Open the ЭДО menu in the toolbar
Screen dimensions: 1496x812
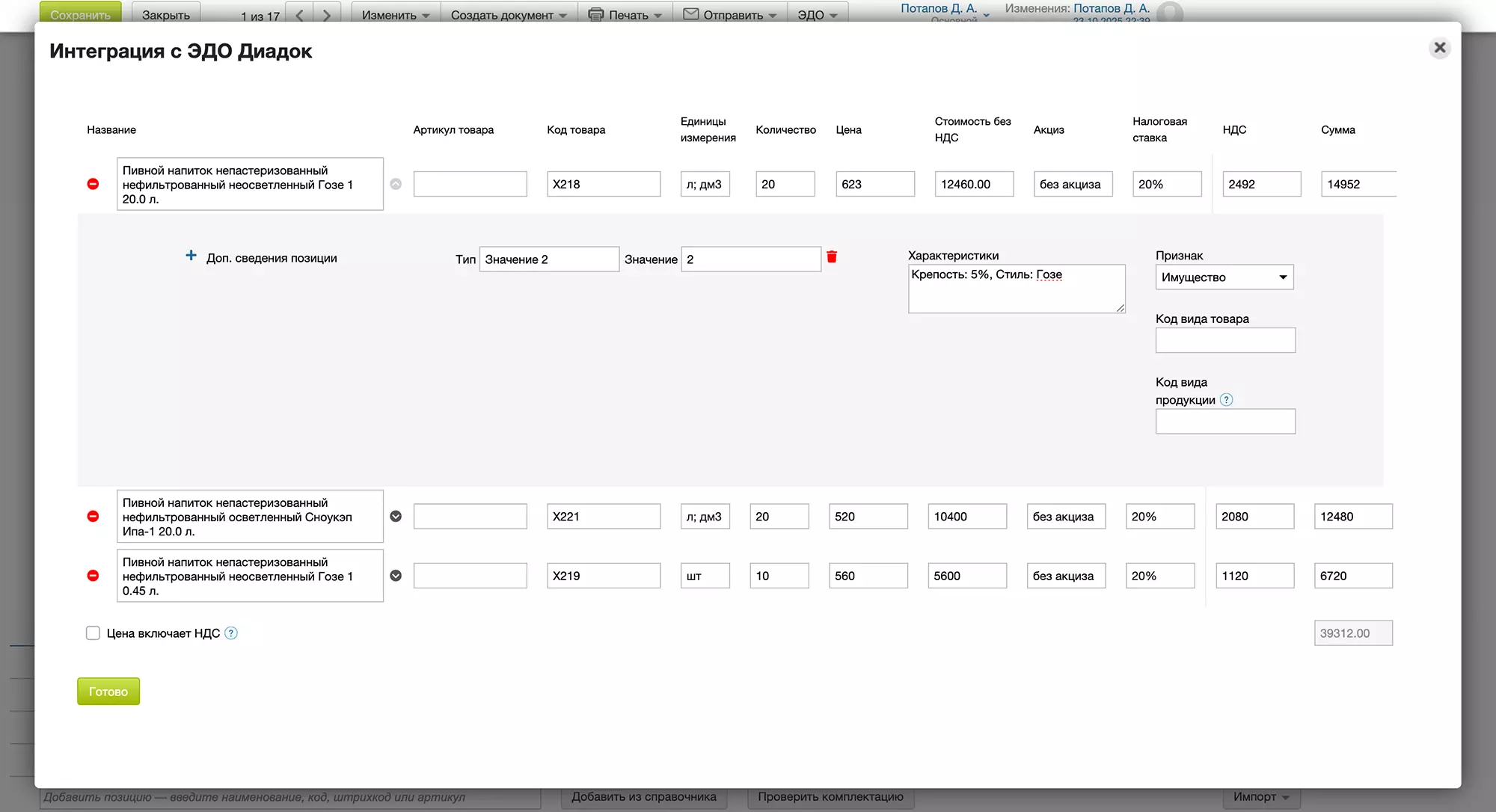pyautogui.click(x=817, y=14)
